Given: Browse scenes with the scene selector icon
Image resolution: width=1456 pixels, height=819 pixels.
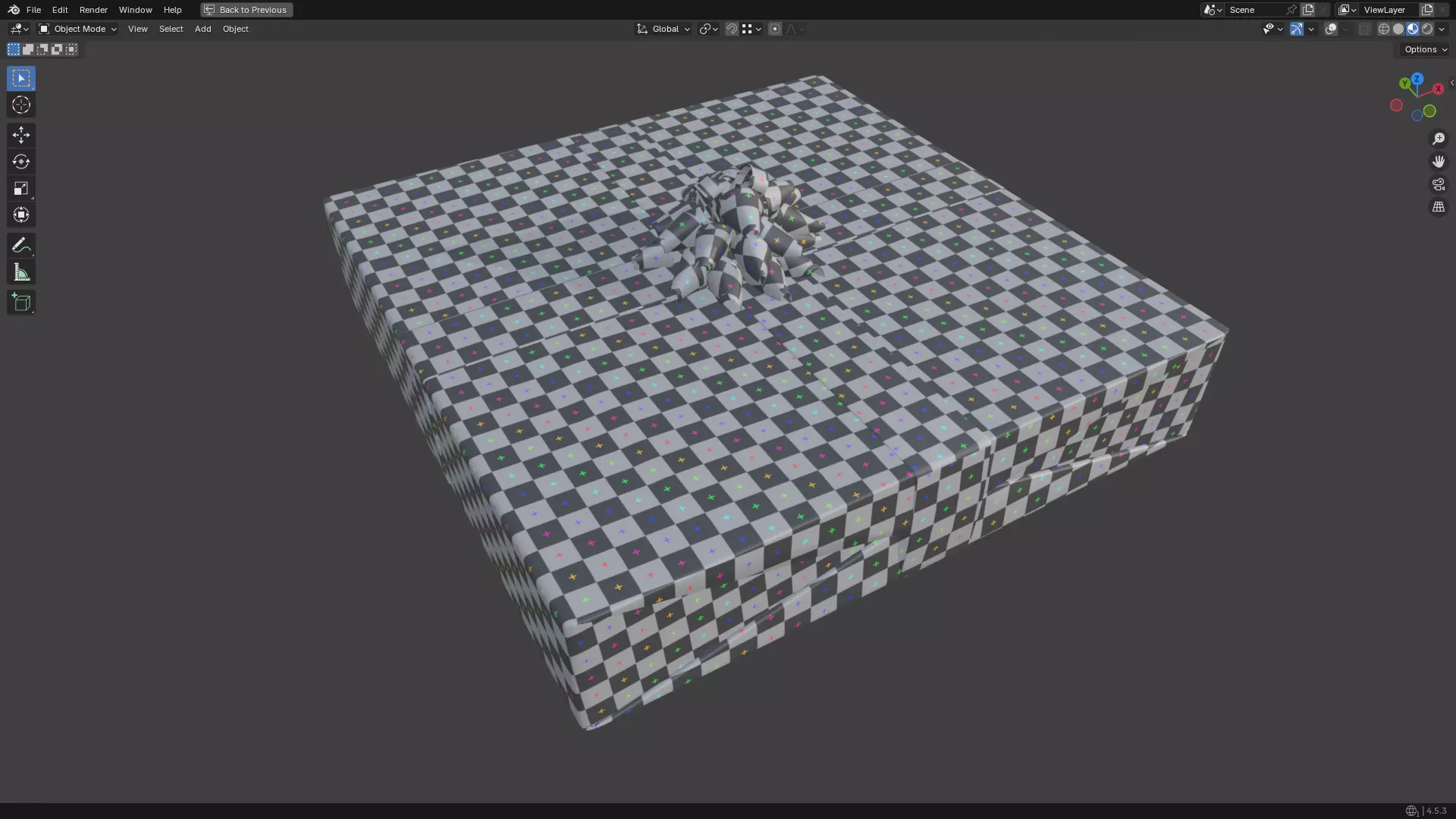Looking at the screenshot, I should (1213, 10).
